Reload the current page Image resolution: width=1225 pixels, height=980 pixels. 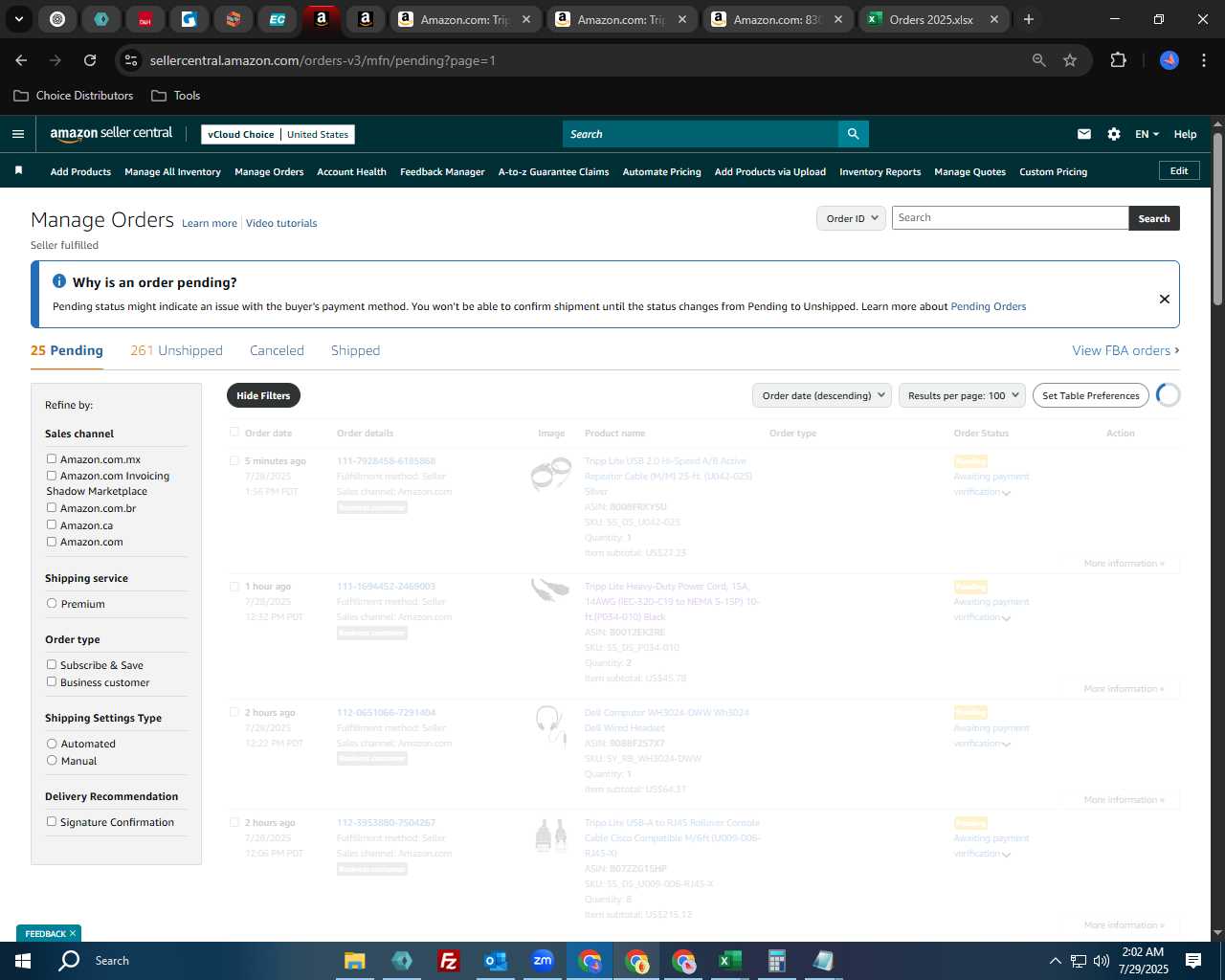(90, 60)
